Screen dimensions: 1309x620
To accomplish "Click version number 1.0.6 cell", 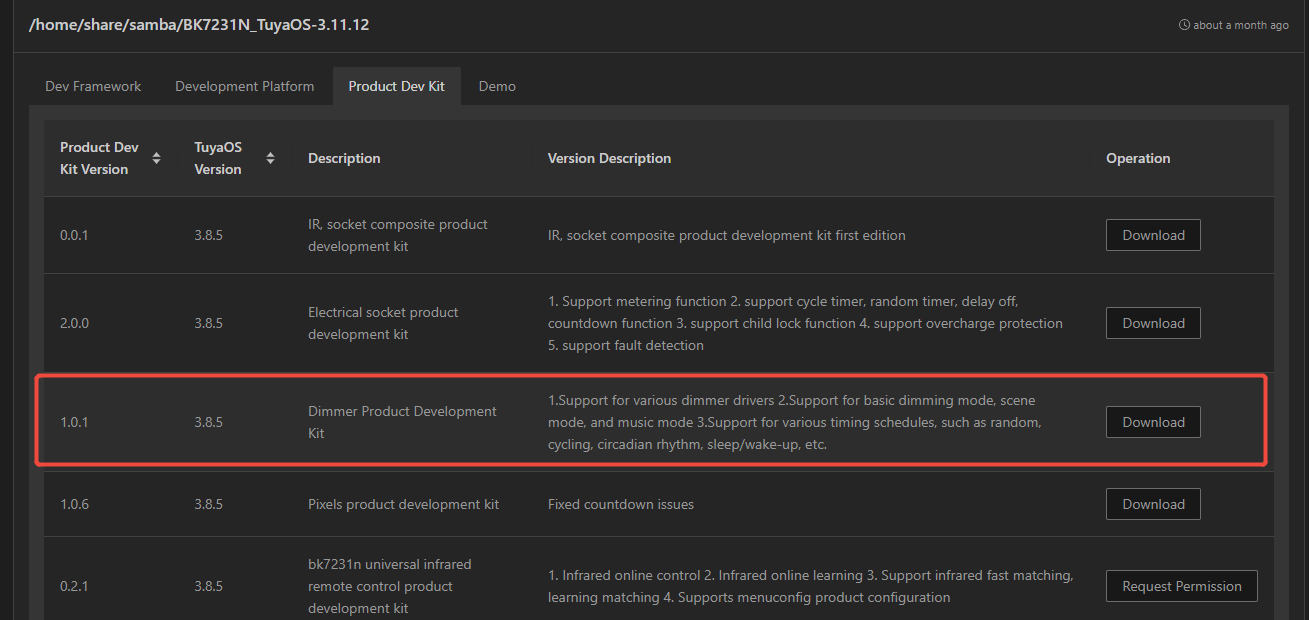I will [x=74, y=504].
